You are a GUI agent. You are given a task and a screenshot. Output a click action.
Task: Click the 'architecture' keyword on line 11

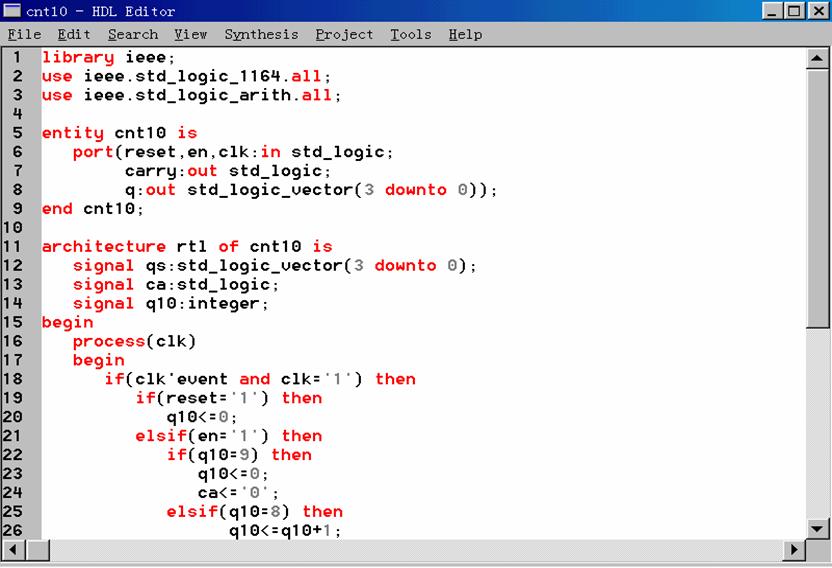click(x=103, y=246)
